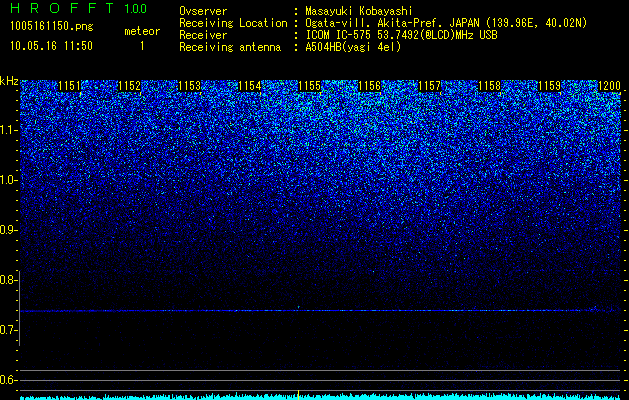Click location text Ogata-vill. Akita-Pref. JAPAN
The height and width of the screenshot is (400, 629).
pyautogui.click(x=392, y=23)
